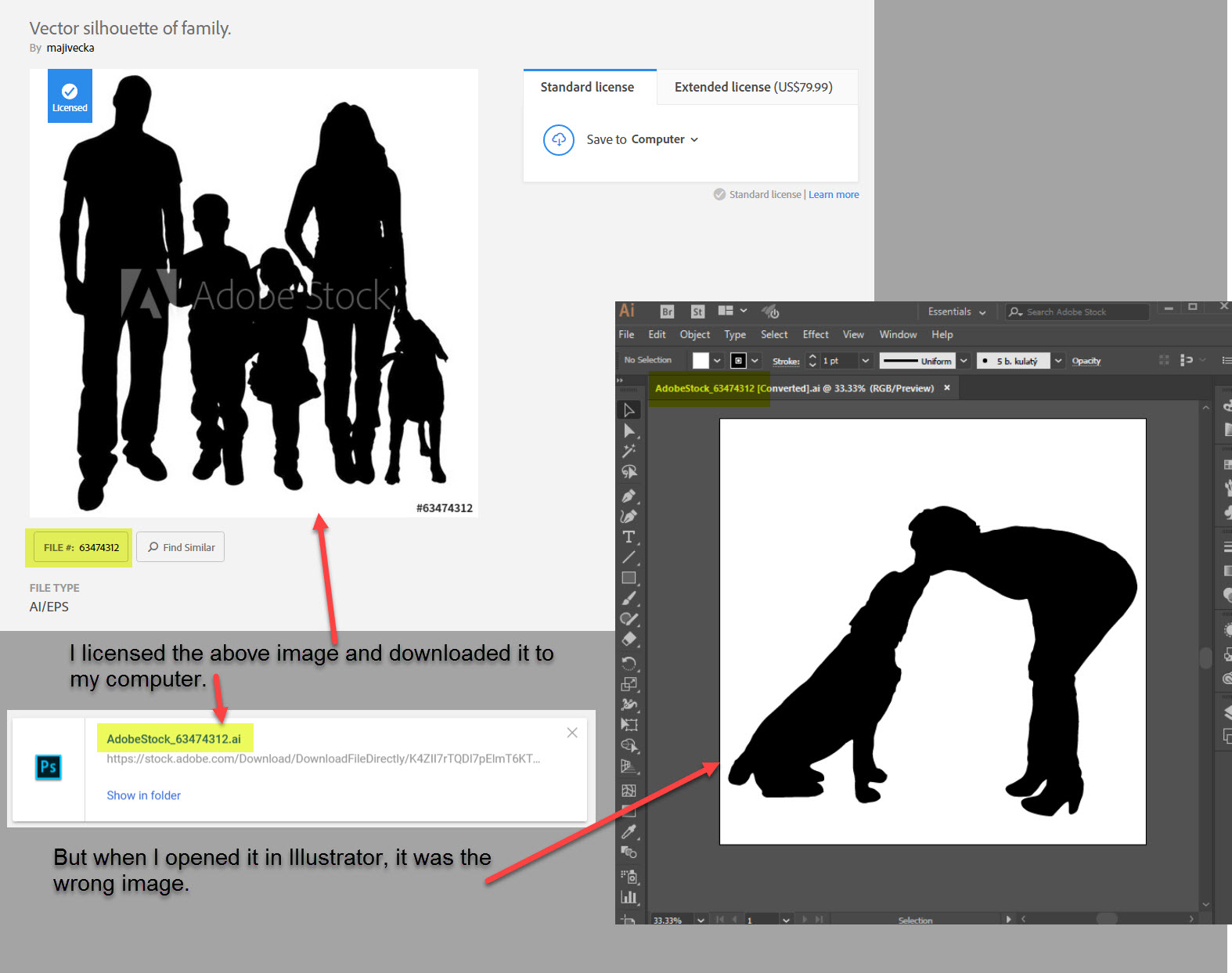
Task: Open the zoom level 33.33% dropdown
Action: click(x=701, y=920)
